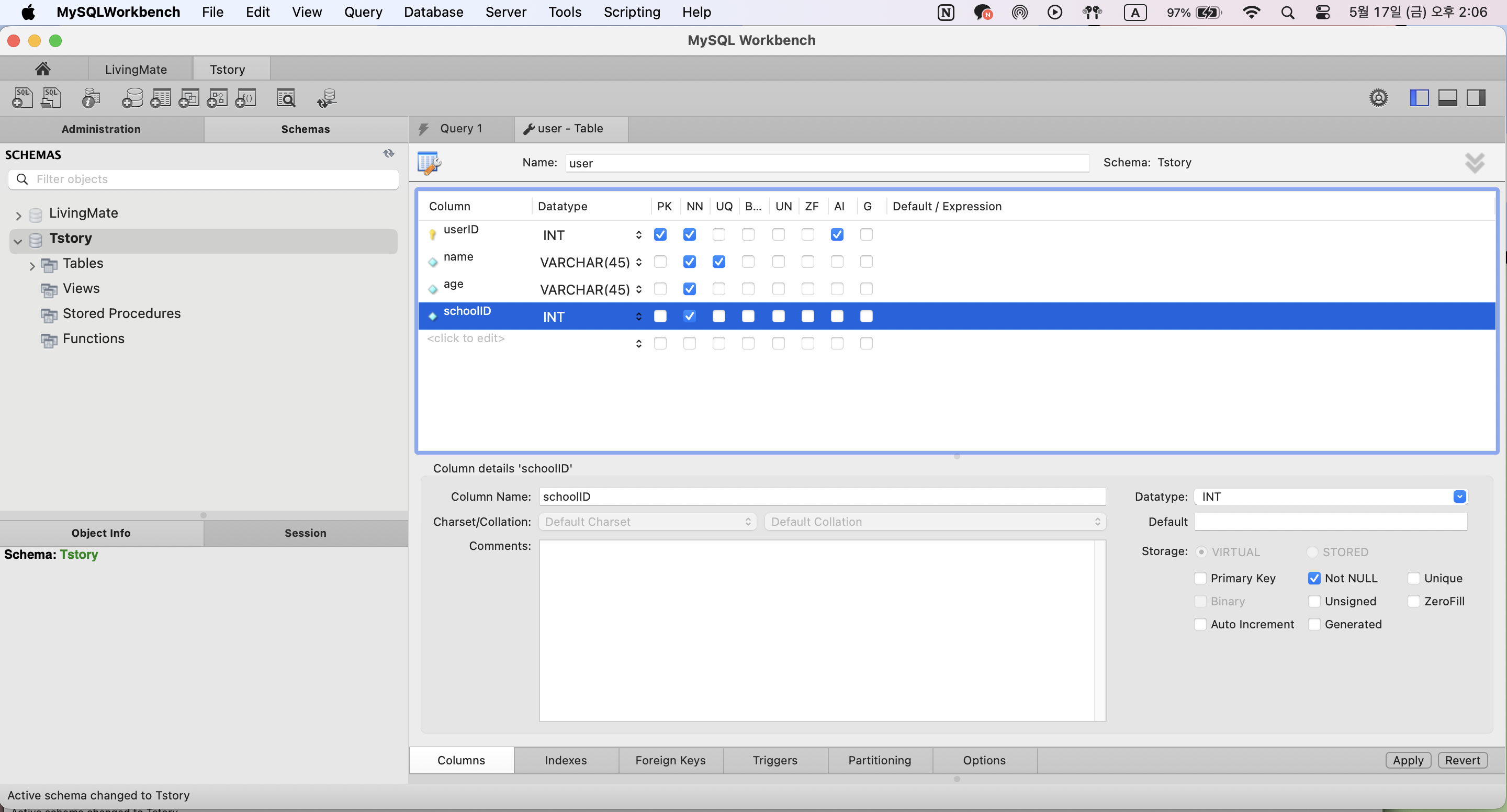Screen dimensions: 1507x812
Task: Enable Unsigned checkbox
Action: 1314,601
